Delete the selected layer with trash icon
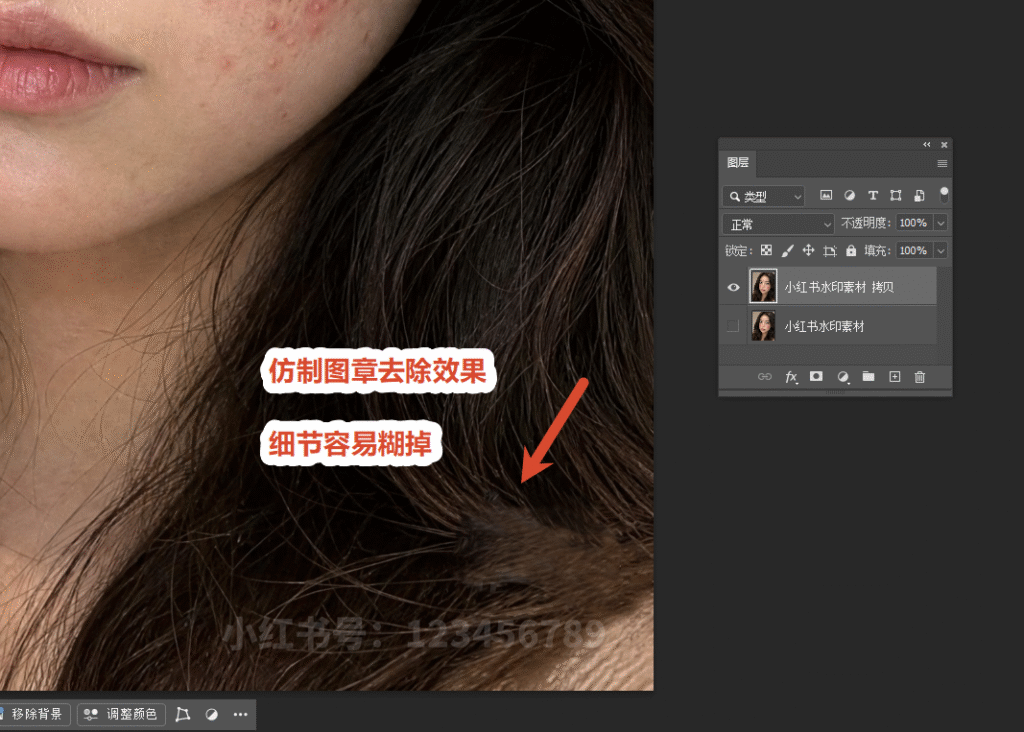 920,377
